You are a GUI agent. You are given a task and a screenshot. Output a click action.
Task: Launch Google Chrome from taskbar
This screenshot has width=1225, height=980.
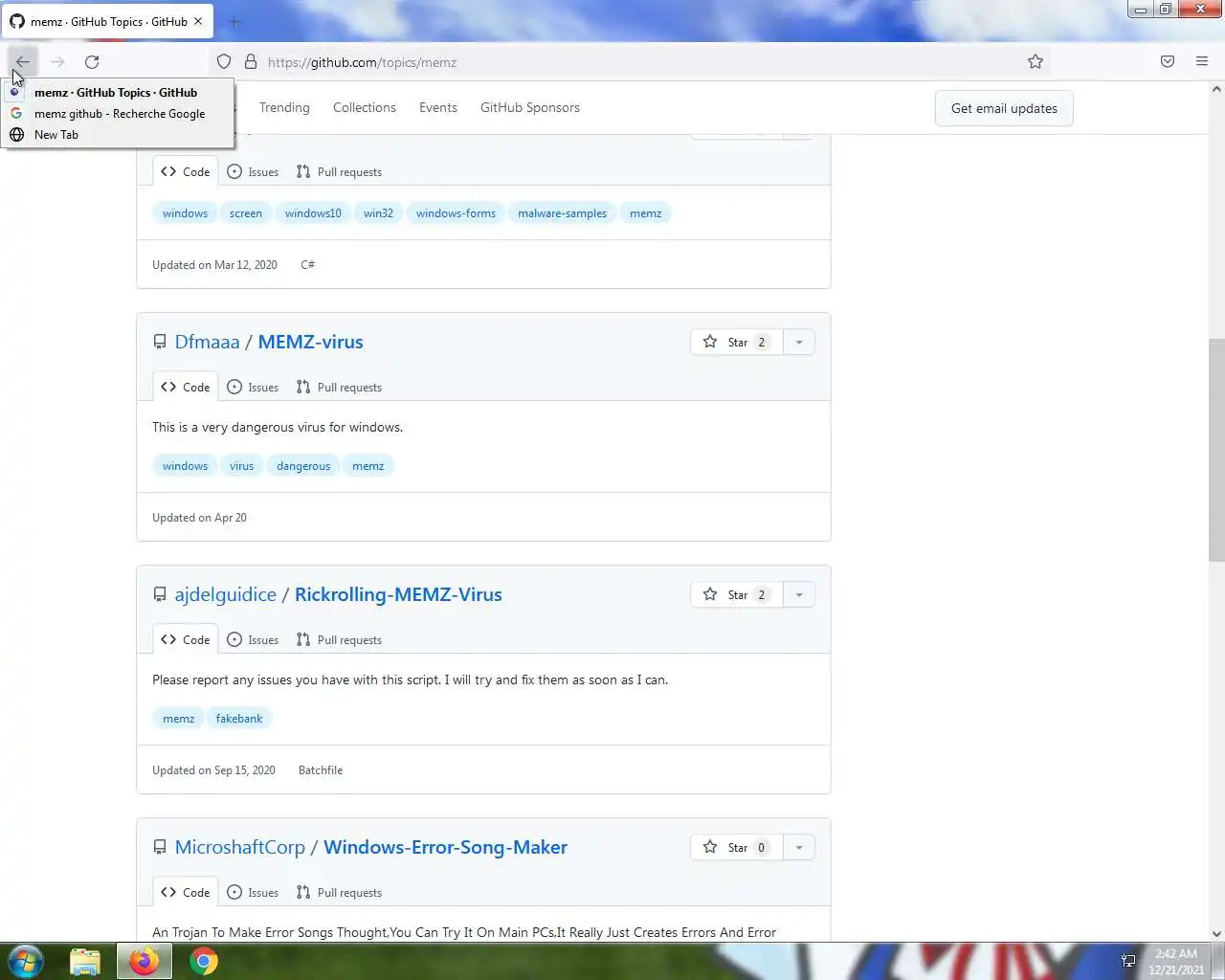click(203, 961)
